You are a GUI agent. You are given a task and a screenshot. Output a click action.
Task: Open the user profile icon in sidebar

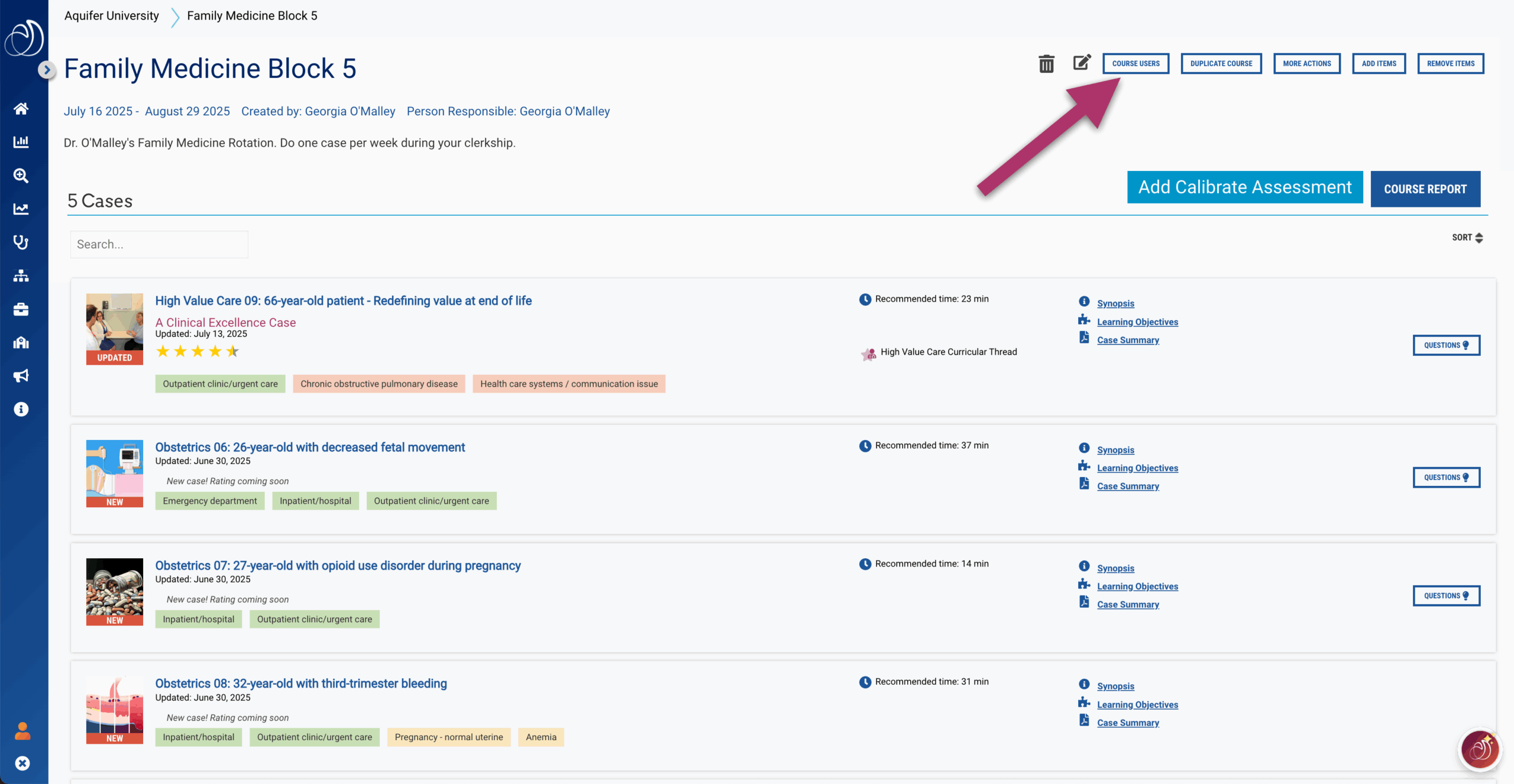pos(22,731)
